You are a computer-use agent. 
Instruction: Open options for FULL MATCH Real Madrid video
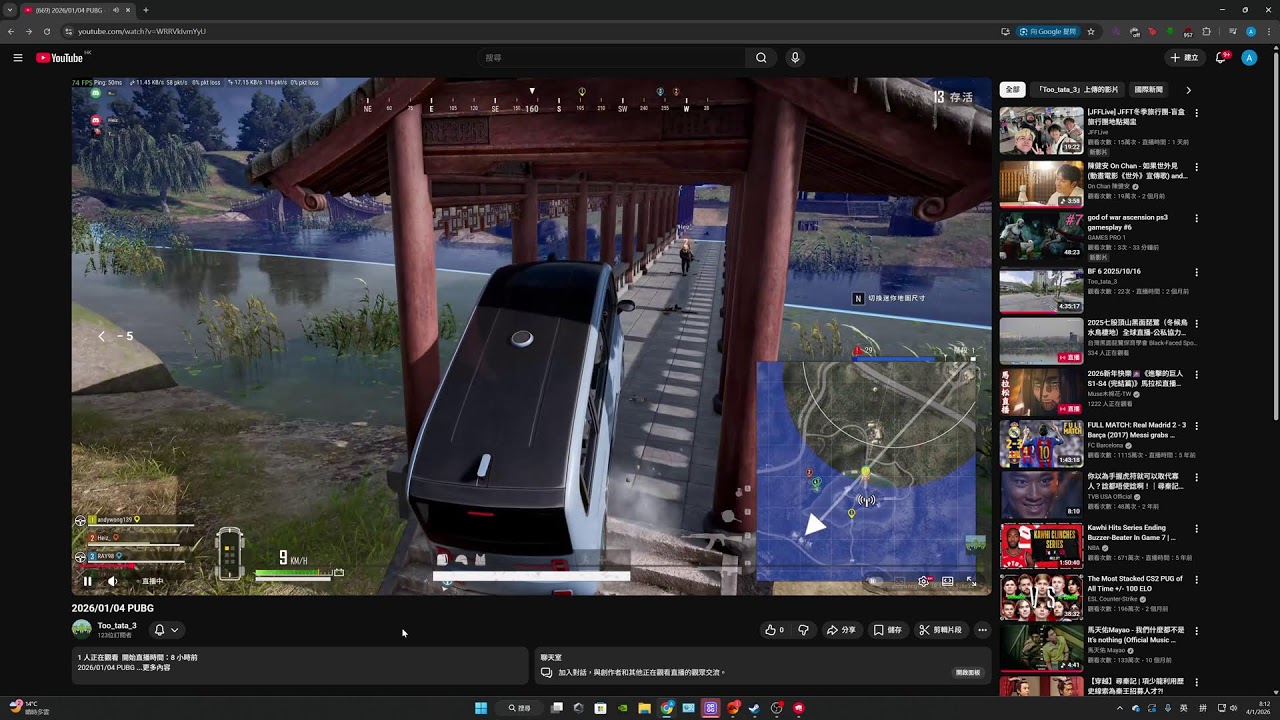(1196, 425)
